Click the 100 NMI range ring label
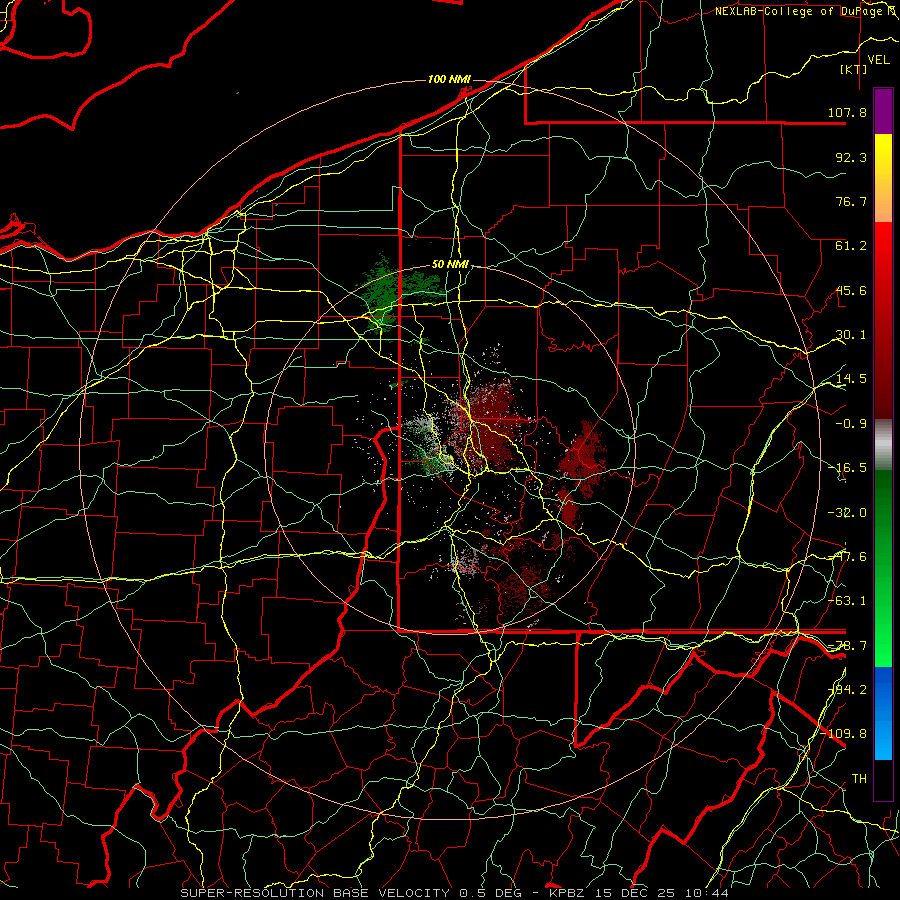Viewport: 900px width, 900px height. [x=449, y=79]
